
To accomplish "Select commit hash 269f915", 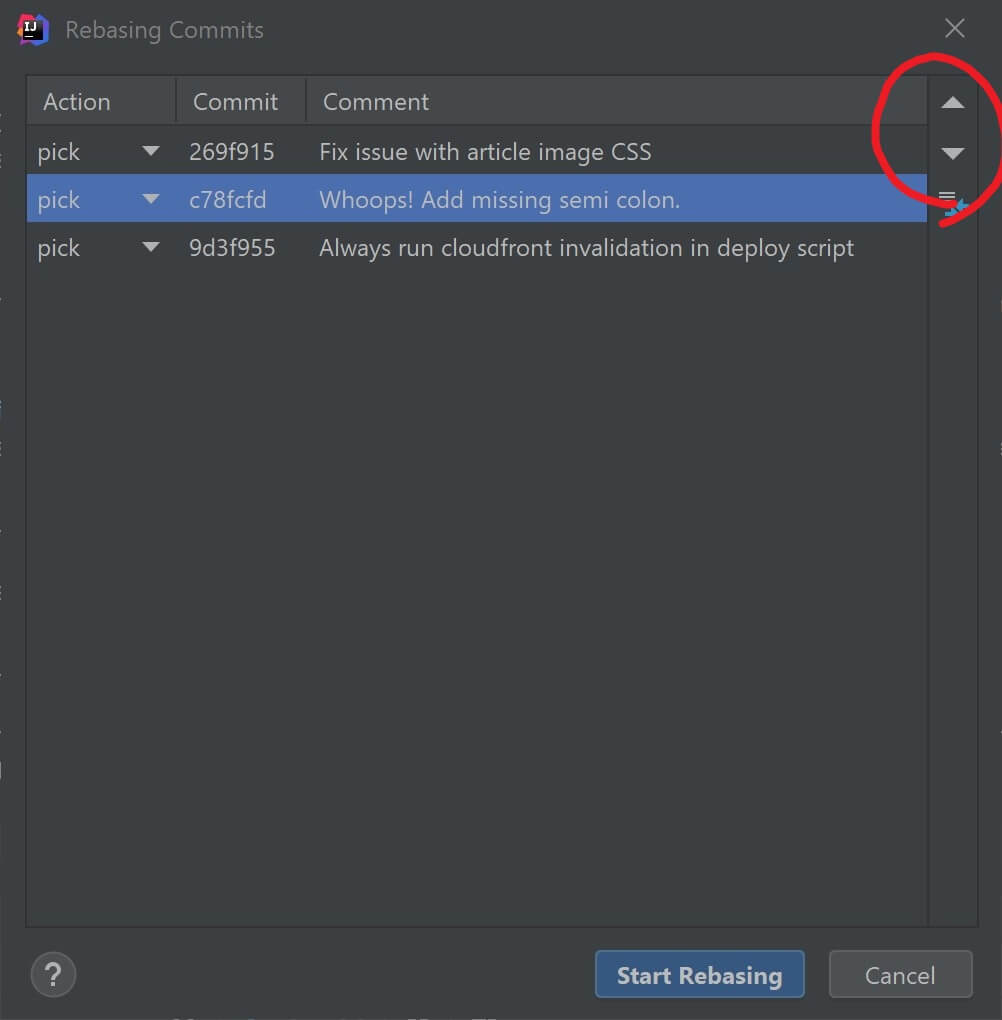I will click(232, 152).
